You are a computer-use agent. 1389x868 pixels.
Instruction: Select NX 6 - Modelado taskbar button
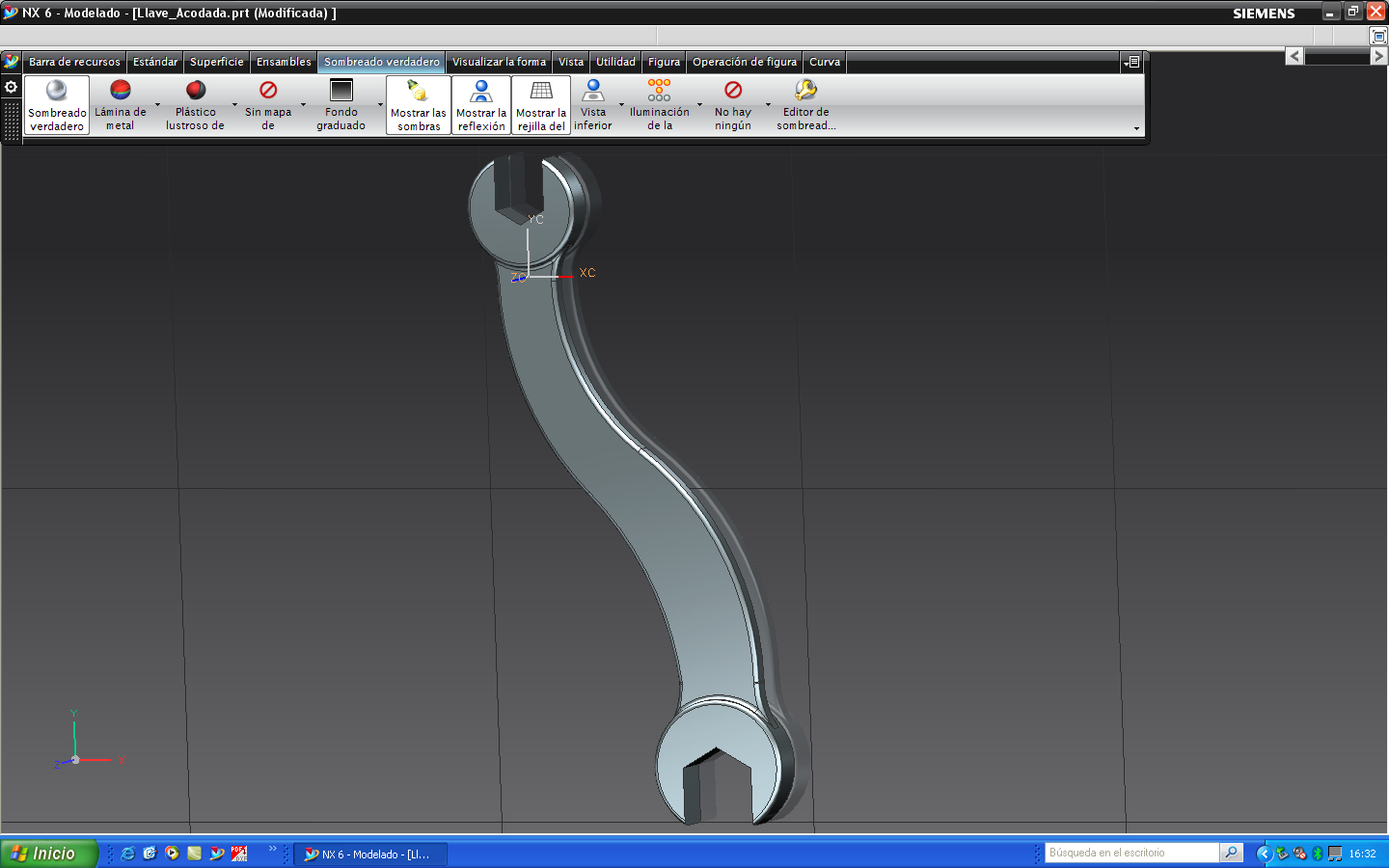pyautogui.click(x=369, y=854)
